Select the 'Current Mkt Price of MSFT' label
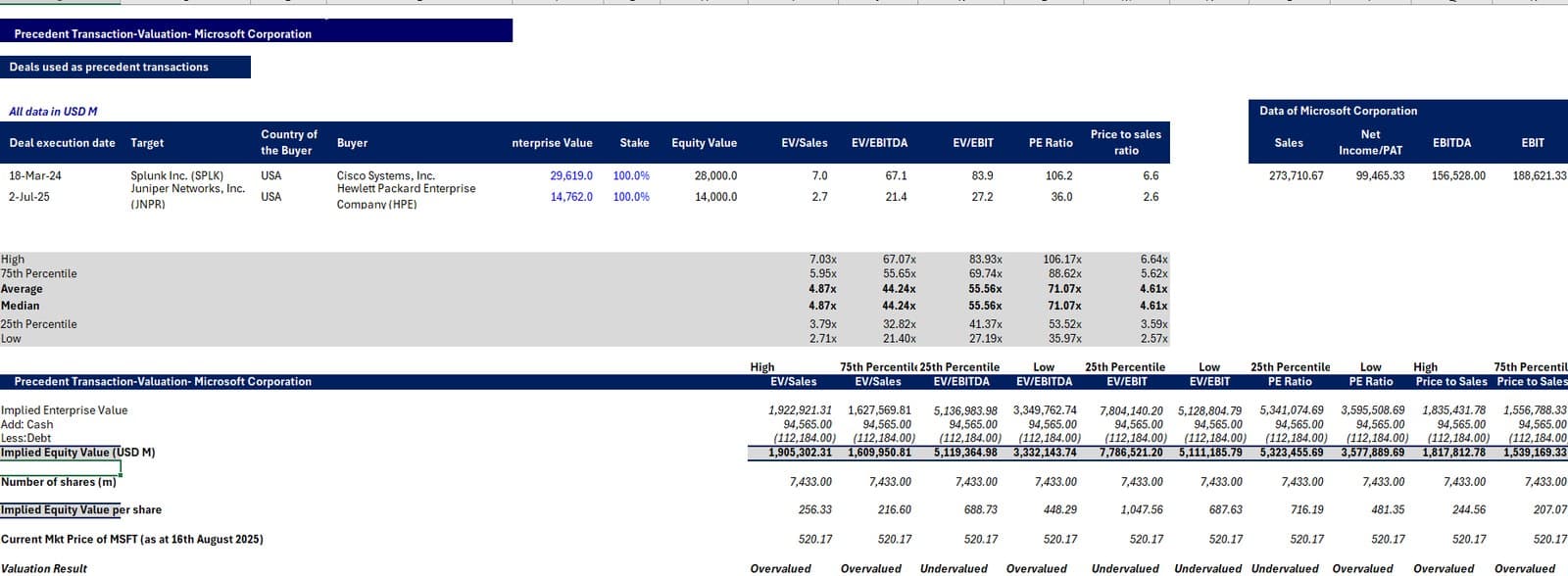The image size is (1568, 576). (131, 540)
